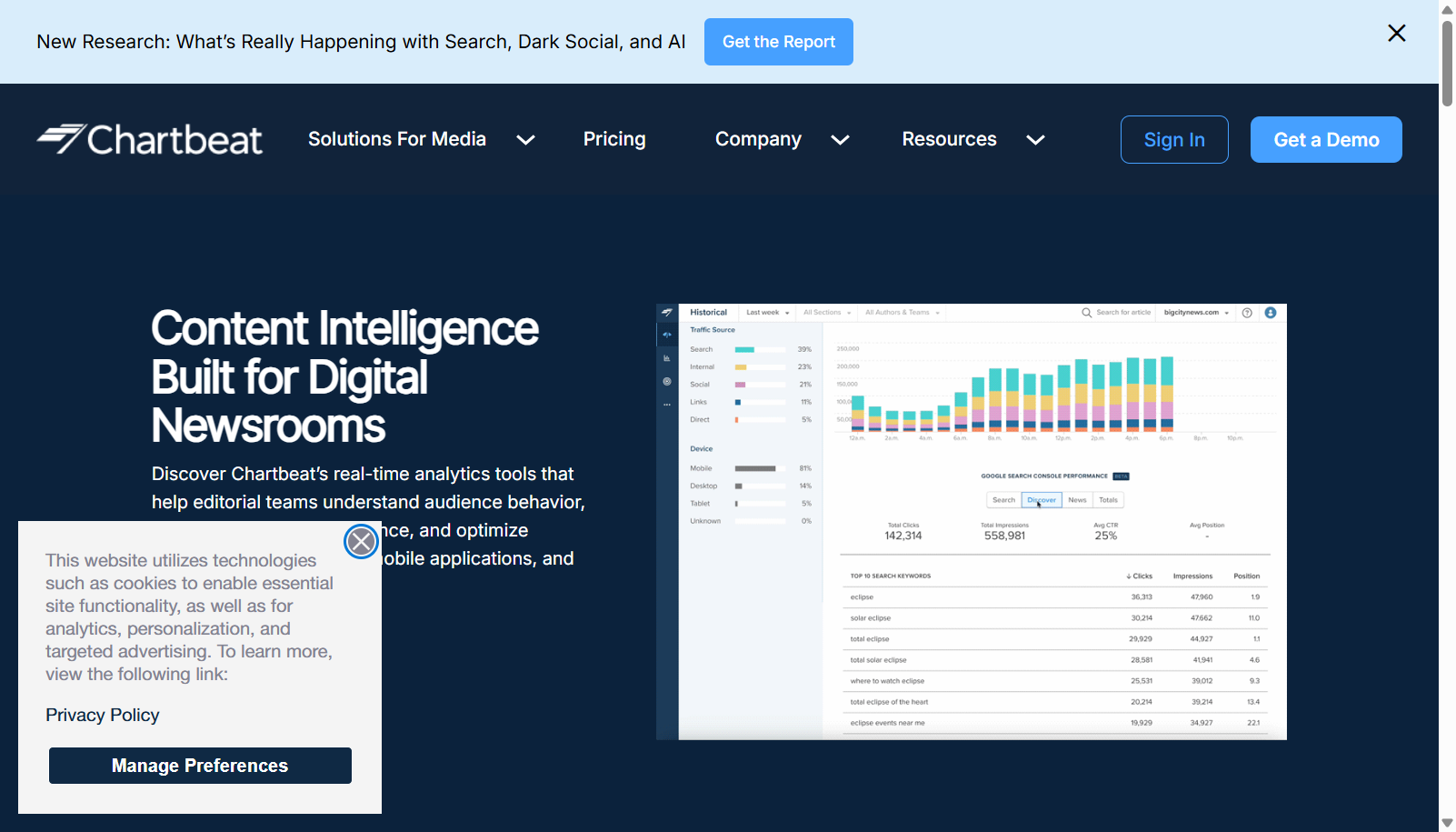Screen dimensions: 1456x832
Task: Click the Sign In button
Action: pyautogui.click(x=1174, y=140)
